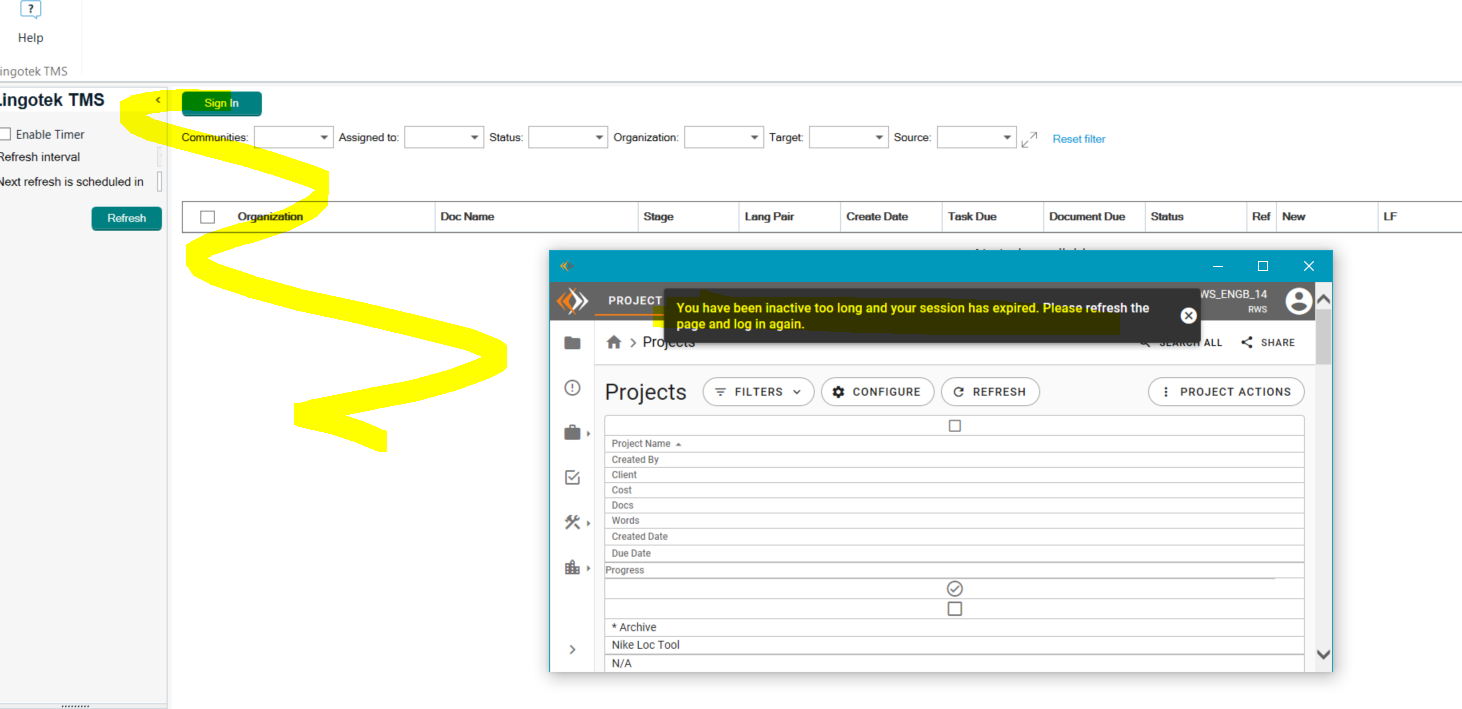
Task: Open the briefcase icon in Projects sidebar
Action: pos(572,433)
